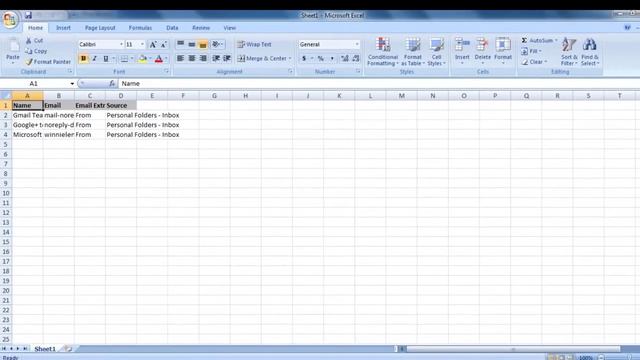The image size is (640, 360).
Task: Click Delete cells icon
Action: pyautogui.click(x=482, y=44)
